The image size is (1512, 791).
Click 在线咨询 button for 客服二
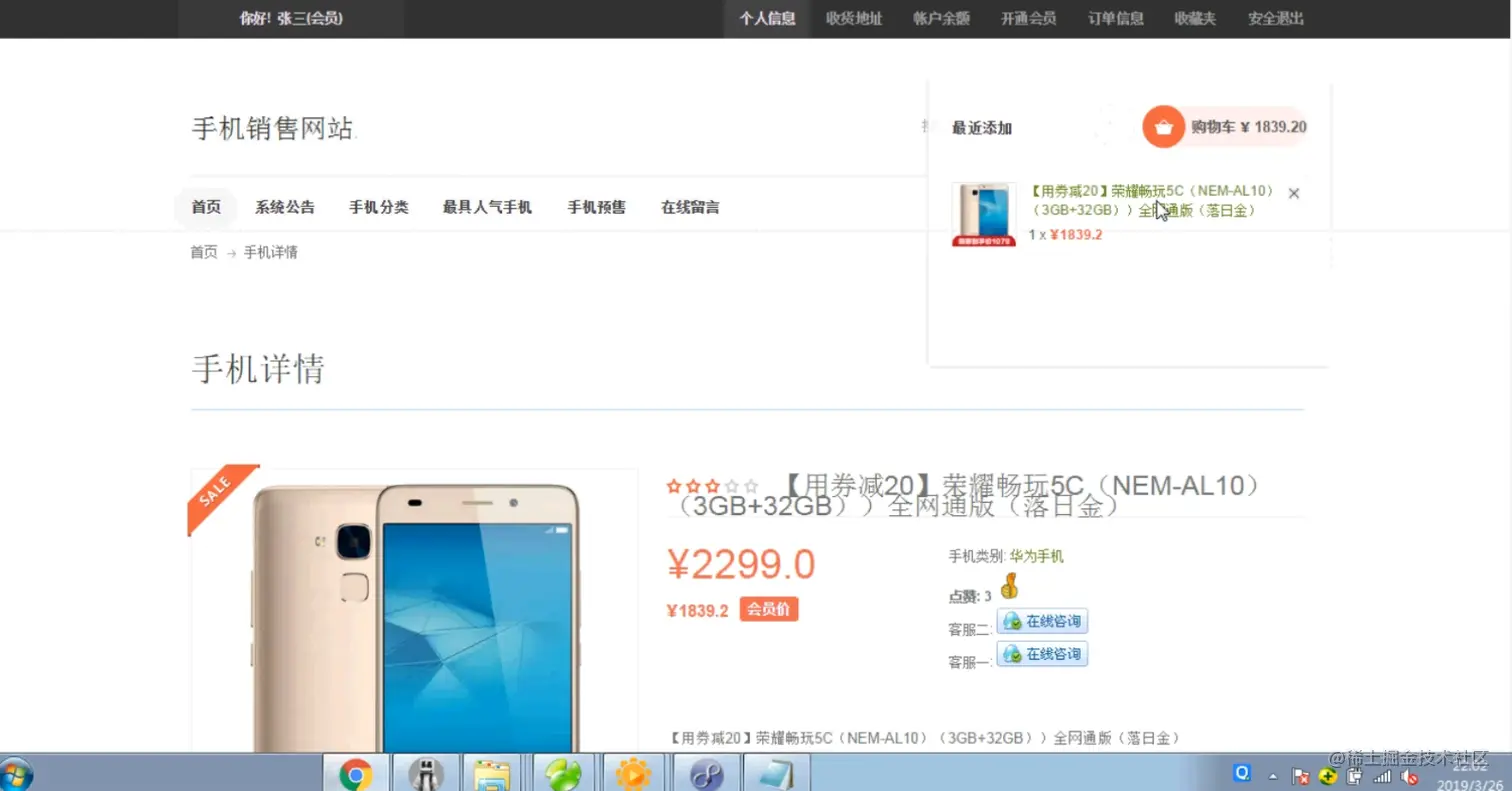point(1042,621)
